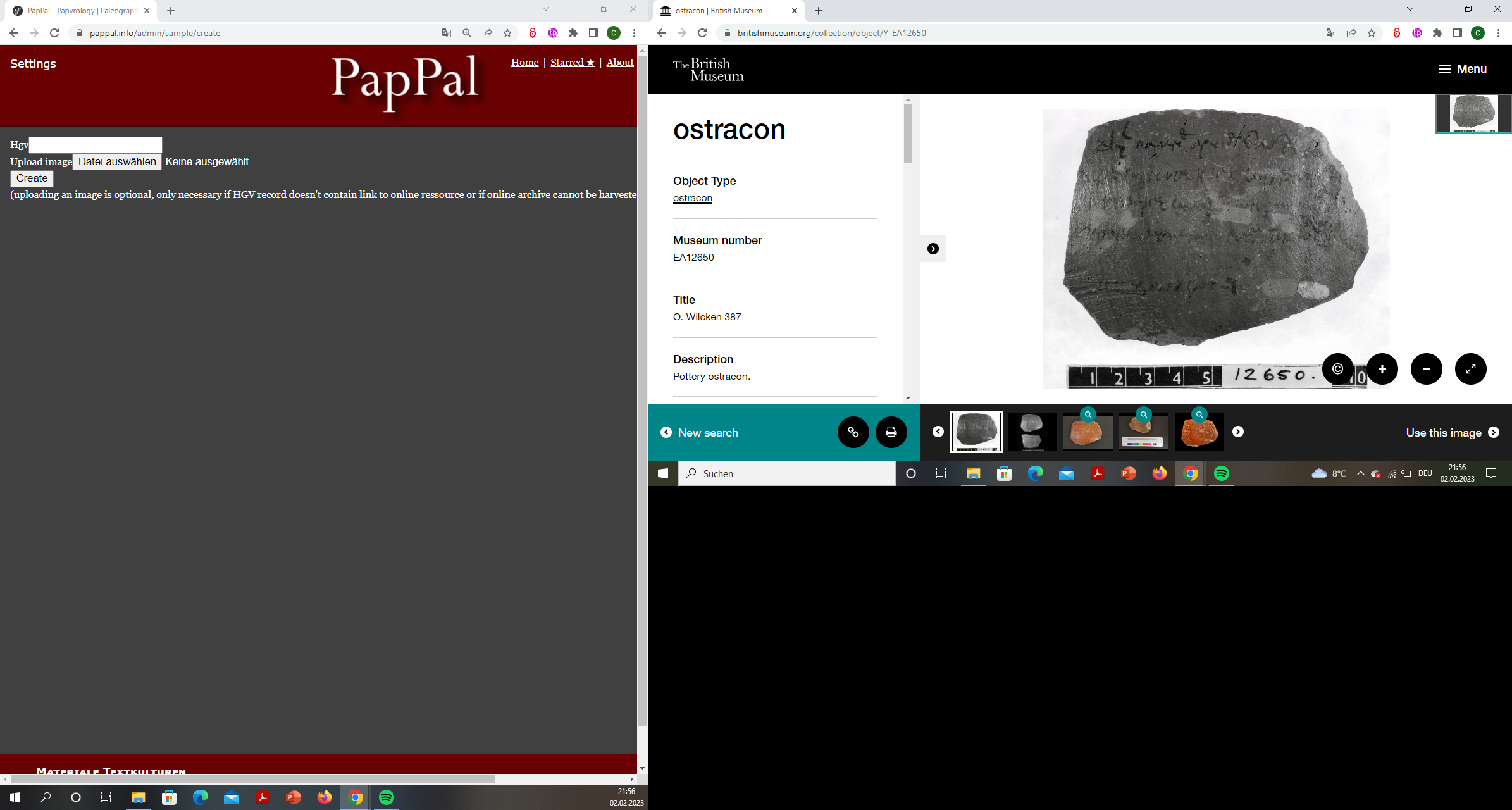Reload the PapPal browser page
The image size is (1512, 810).
tap(54, 33)
